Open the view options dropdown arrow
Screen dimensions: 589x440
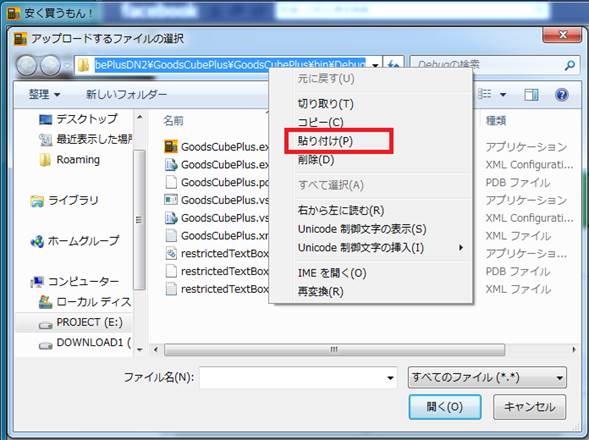point(503,94)
